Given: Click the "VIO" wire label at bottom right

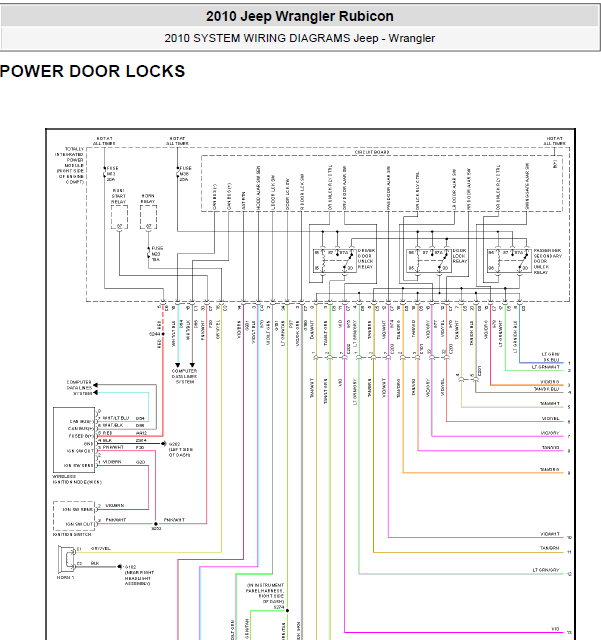Looking at the screenshot, I should 555,629.
